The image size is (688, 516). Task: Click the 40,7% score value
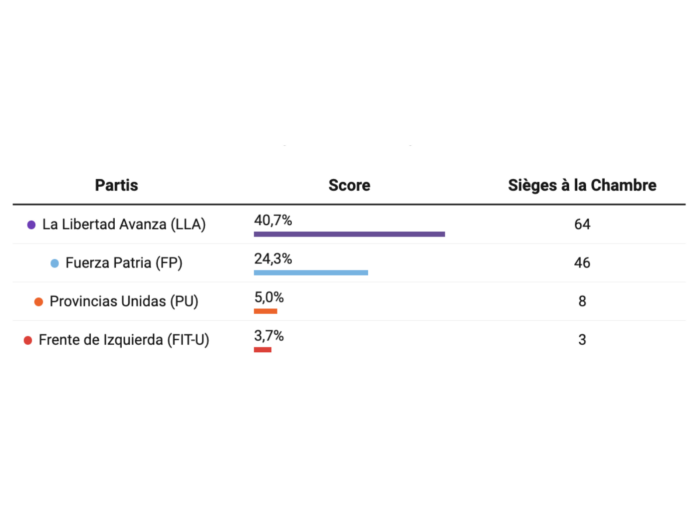click(273, 219)
